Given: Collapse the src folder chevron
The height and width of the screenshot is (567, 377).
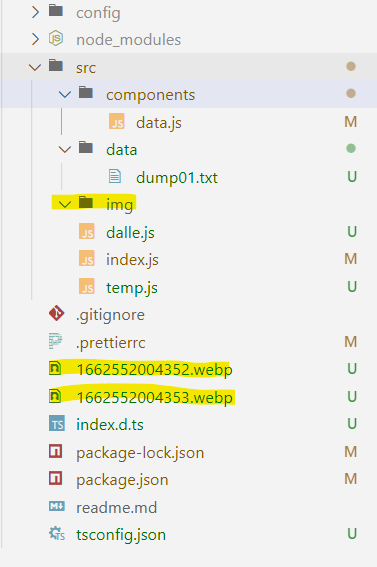Looking at the screenshot, I should (x=35, y=67).
